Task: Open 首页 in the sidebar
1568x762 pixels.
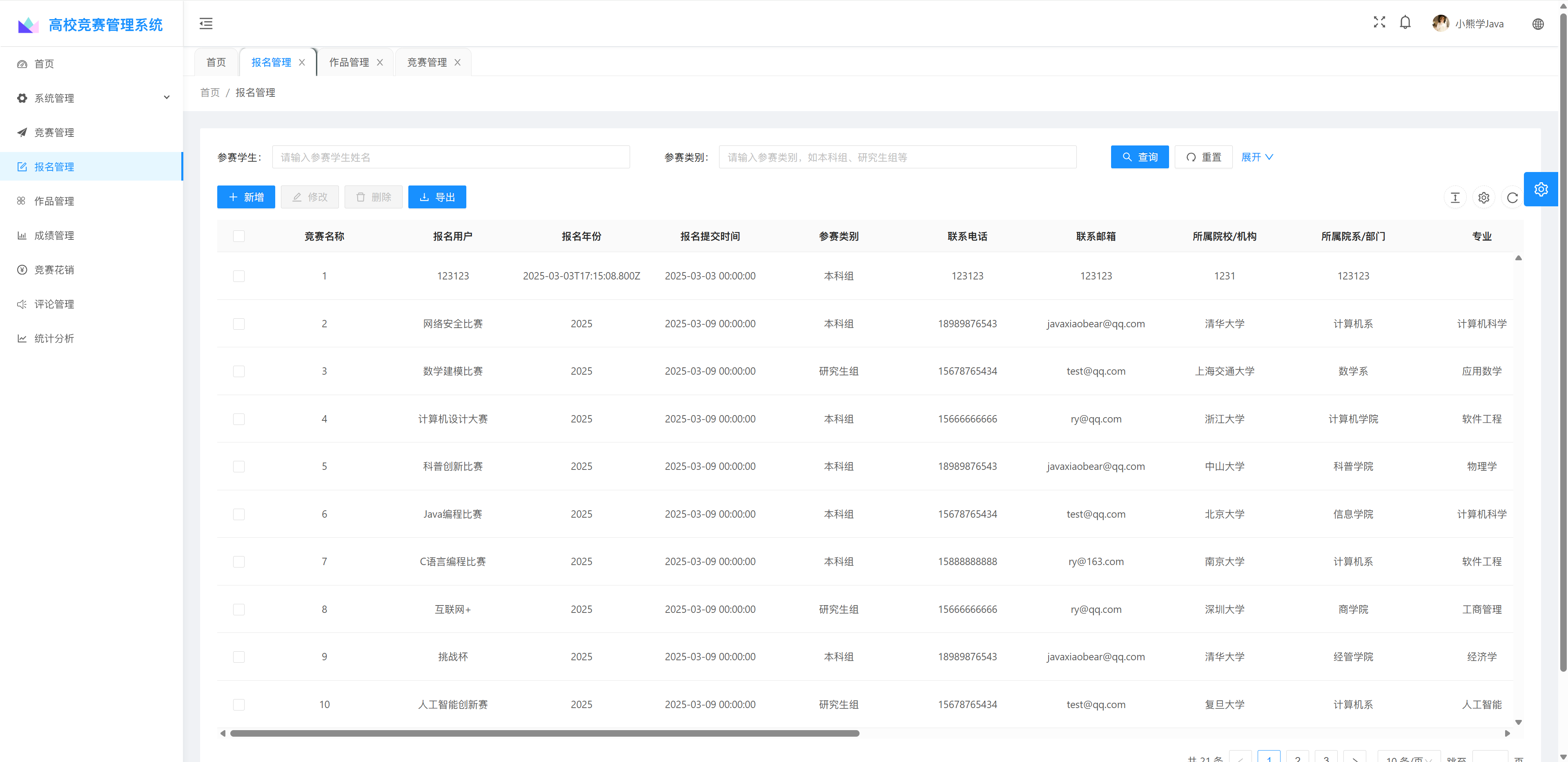Action: pyautogui.click(x=91, y=64)
